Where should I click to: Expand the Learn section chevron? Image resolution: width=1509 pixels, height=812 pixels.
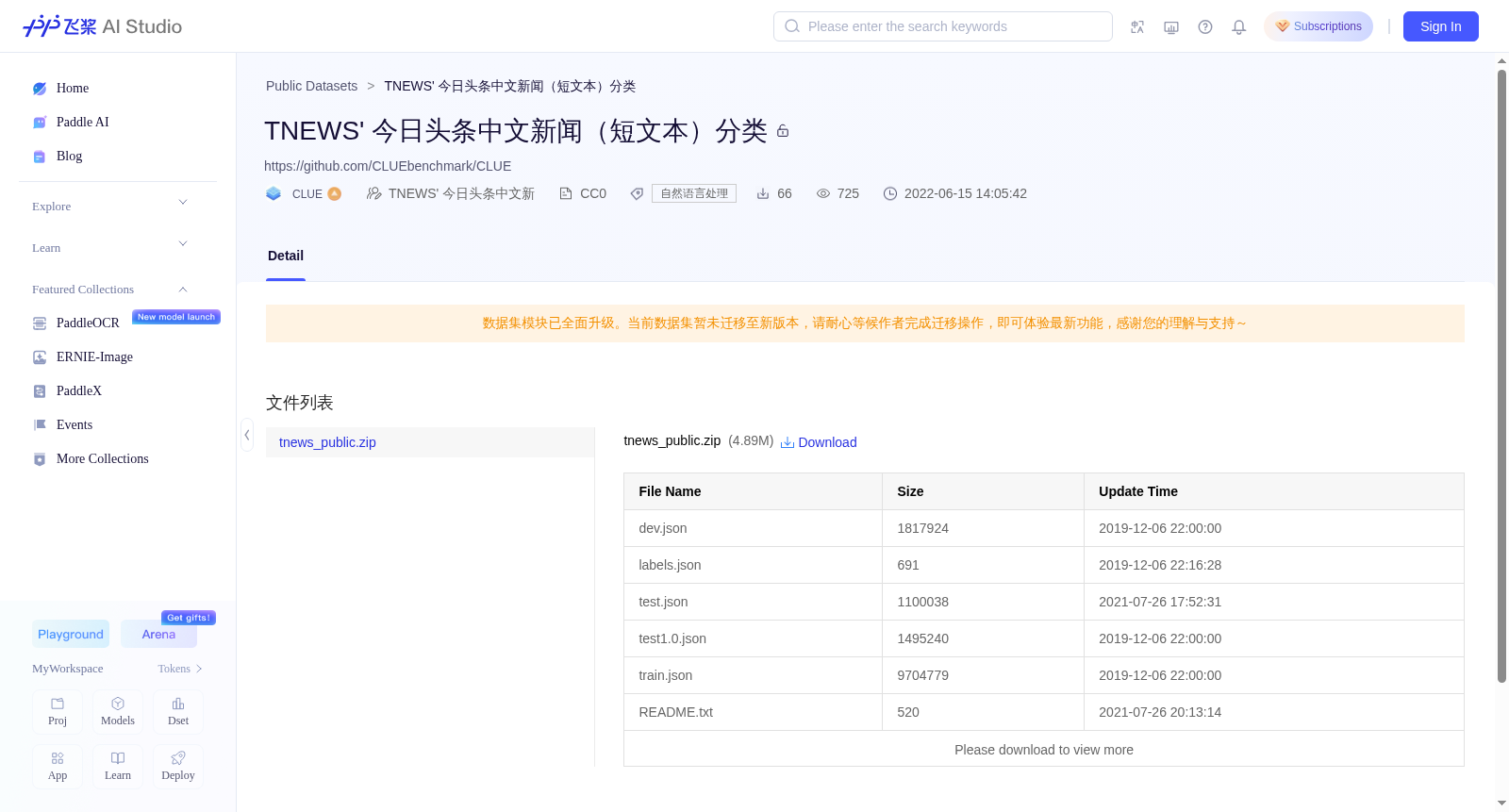(x=183, y=244)
